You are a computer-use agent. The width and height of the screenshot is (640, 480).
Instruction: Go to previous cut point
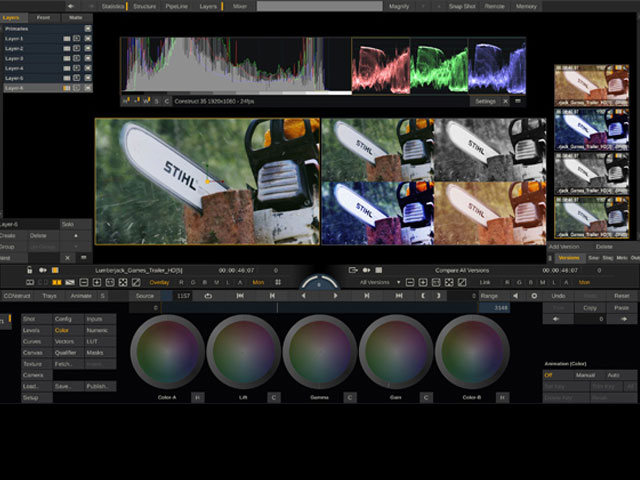click(x=272, y=296)
